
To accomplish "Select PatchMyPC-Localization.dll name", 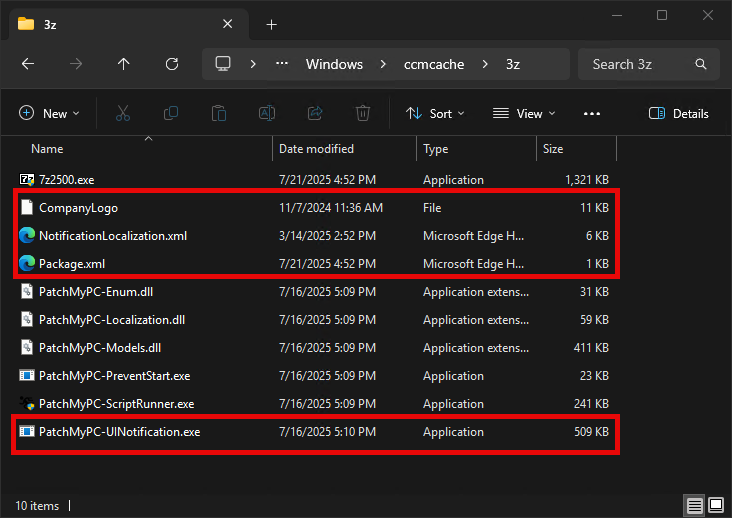I will pos(112,320).
